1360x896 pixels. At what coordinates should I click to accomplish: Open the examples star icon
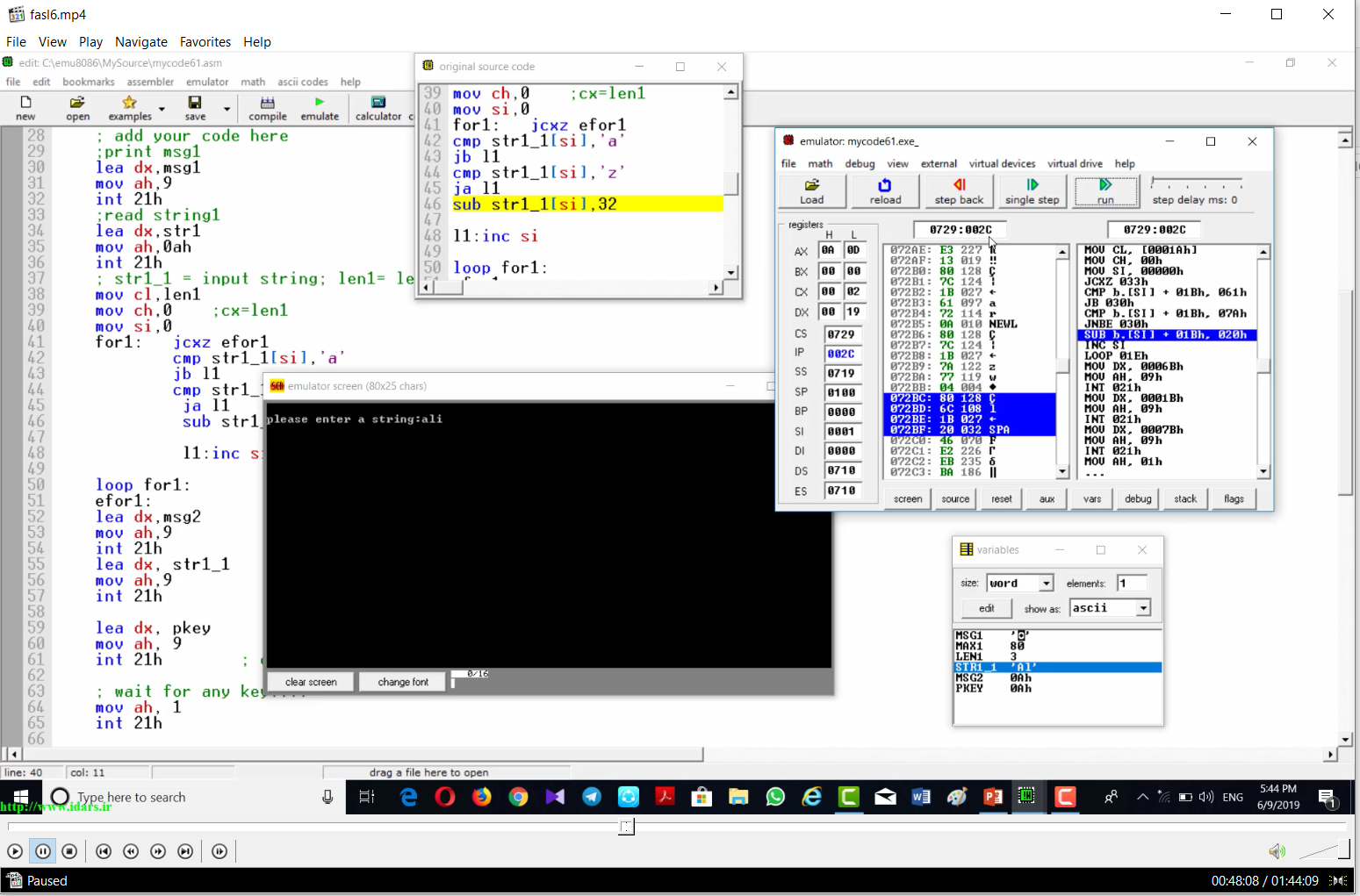coord(130,108)
